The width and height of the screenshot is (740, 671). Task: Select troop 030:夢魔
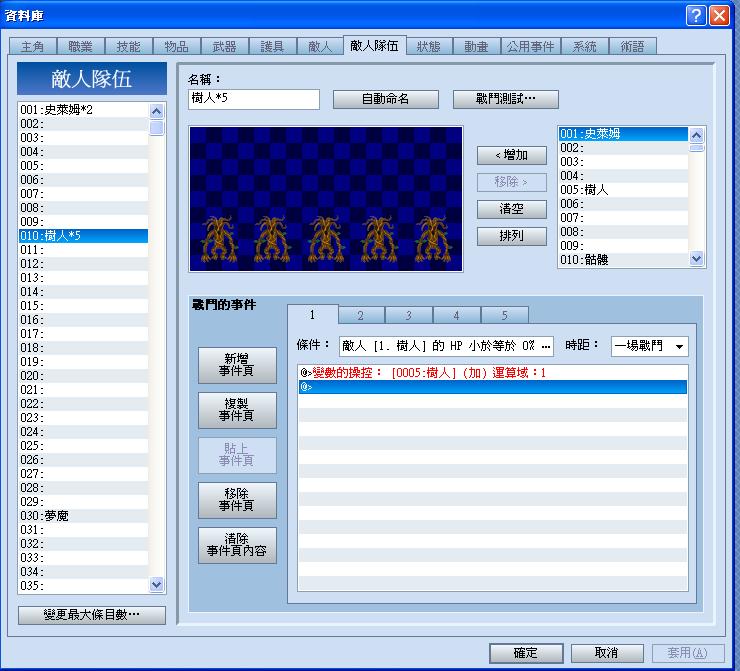click(x=84, y=516)
